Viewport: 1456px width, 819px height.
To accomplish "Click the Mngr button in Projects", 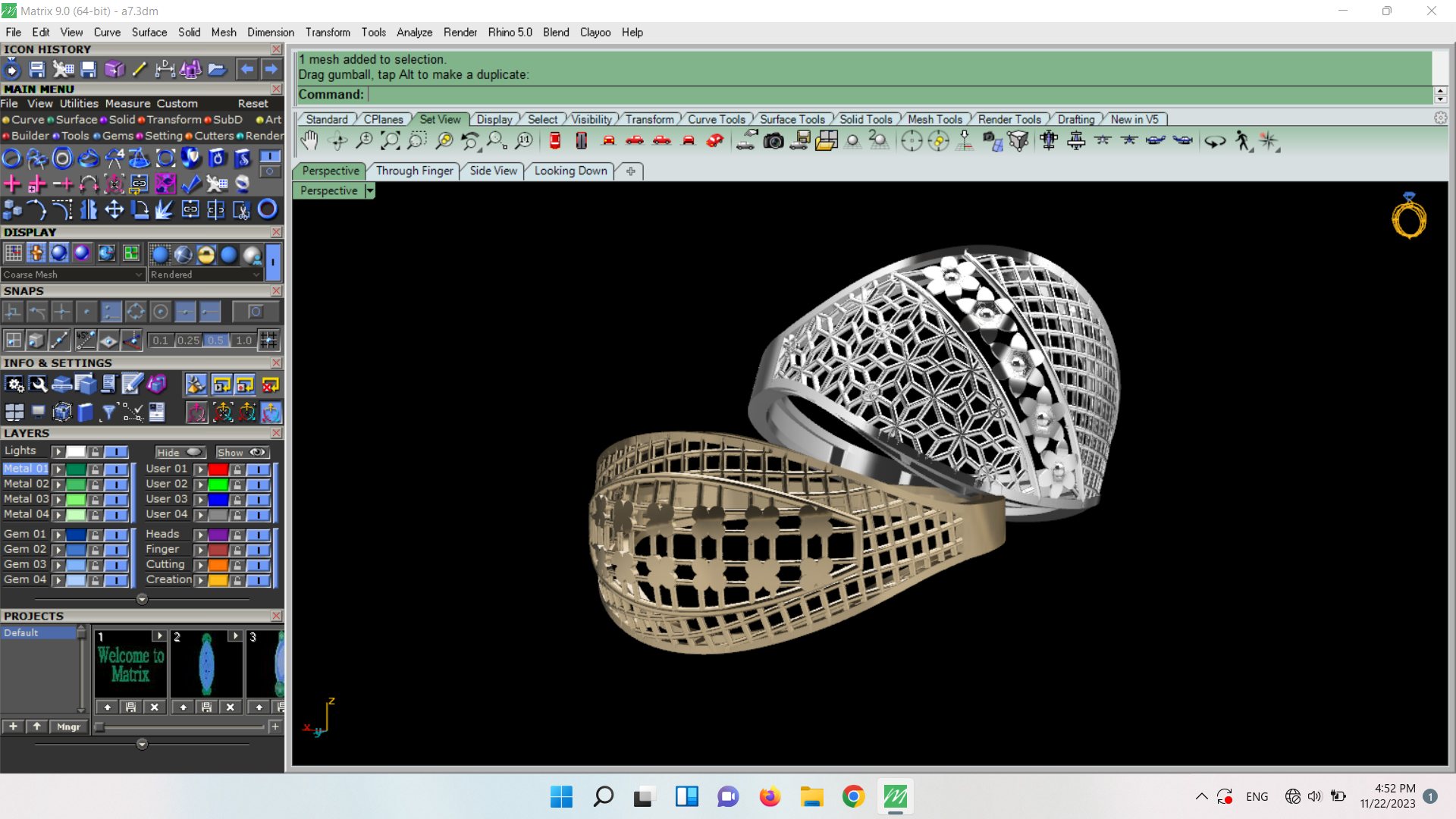I will coord(68,726).
